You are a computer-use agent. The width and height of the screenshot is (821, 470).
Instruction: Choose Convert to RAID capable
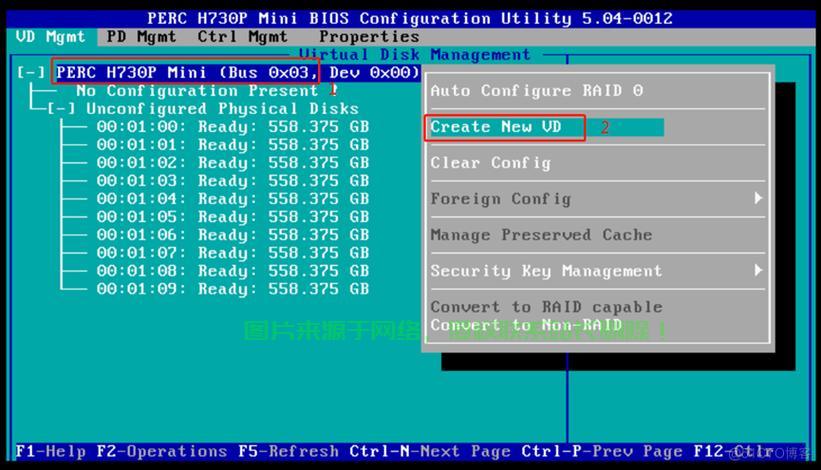tap(547, 307)
